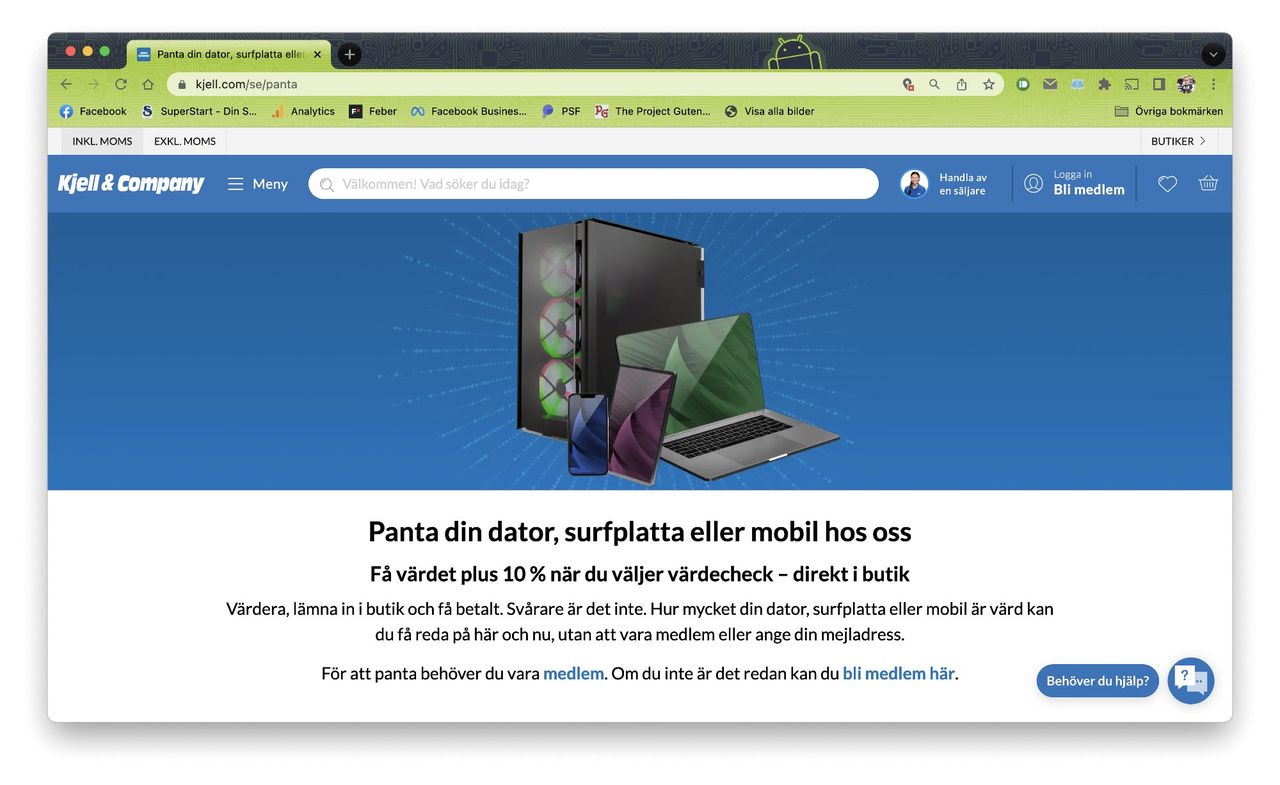Follow the 'bli medlem här' link
This screenshot has height=785, width=1280.
[x=897, y=673]
